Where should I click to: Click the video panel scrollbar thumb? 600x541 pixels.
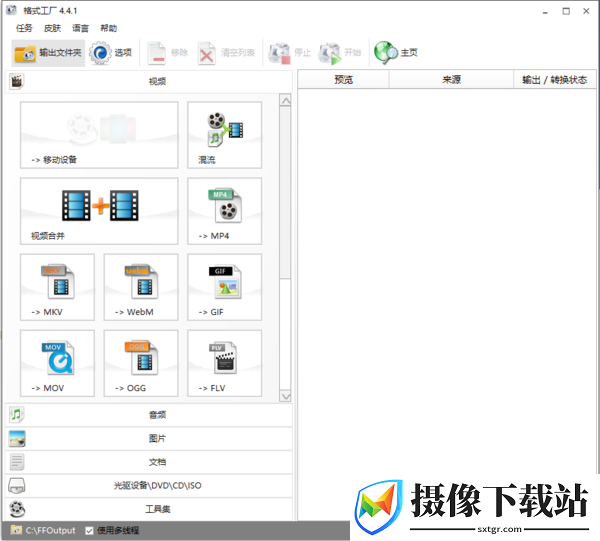tap(285, 192)
